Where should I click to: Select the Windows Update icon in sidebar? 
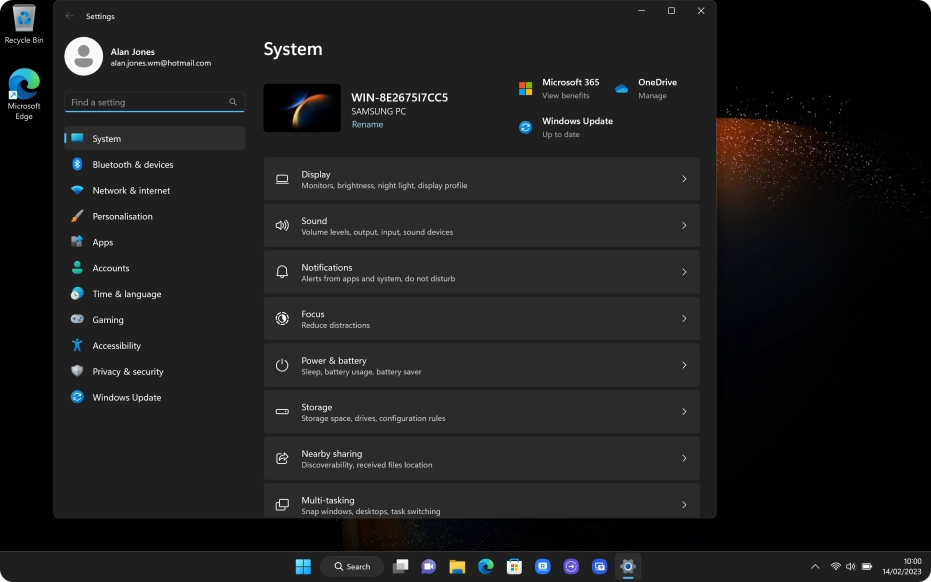79,397
